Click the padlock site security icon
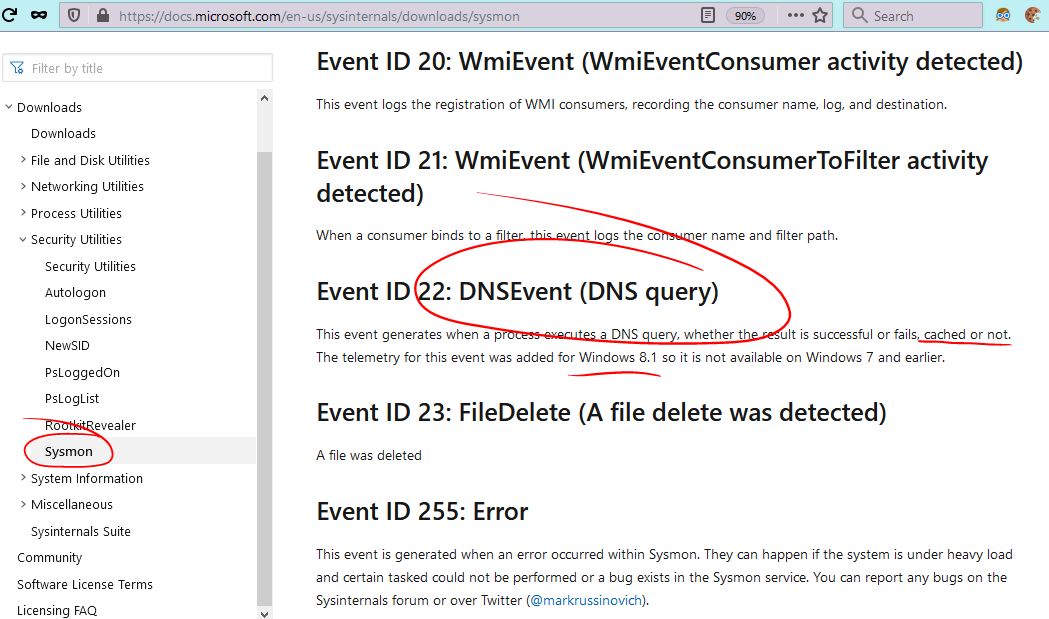1049x619 pixels. tap(102, 15)
